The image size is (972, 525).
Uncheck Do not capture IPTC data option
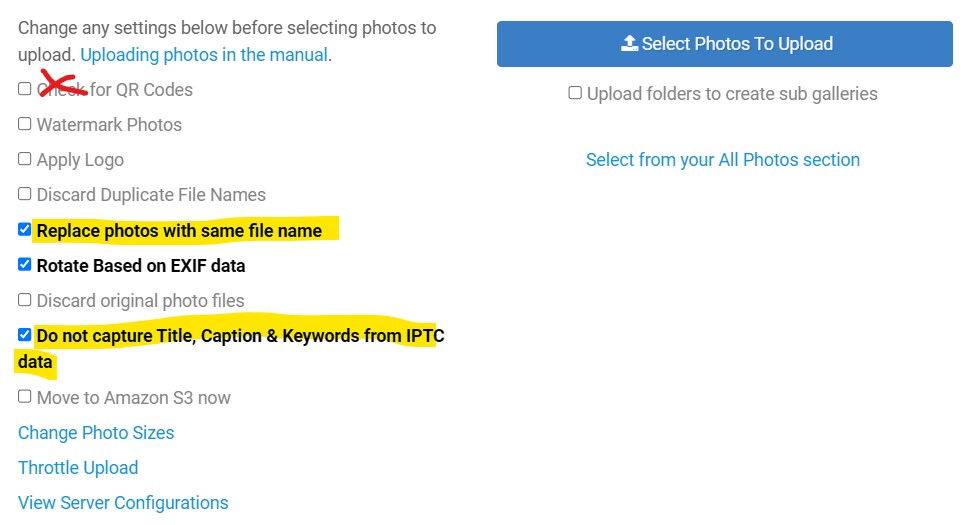pyautogui.click(x=24, y=335)
